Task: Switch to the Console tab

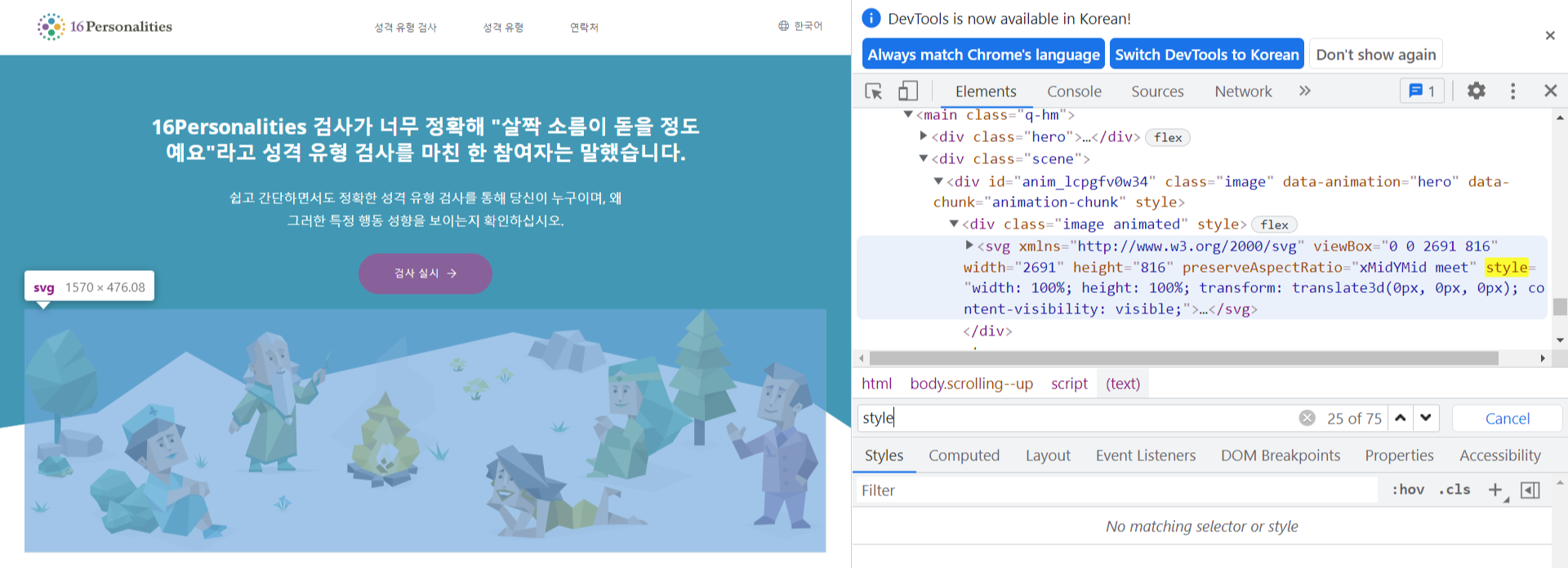Action: (1074, 91)
